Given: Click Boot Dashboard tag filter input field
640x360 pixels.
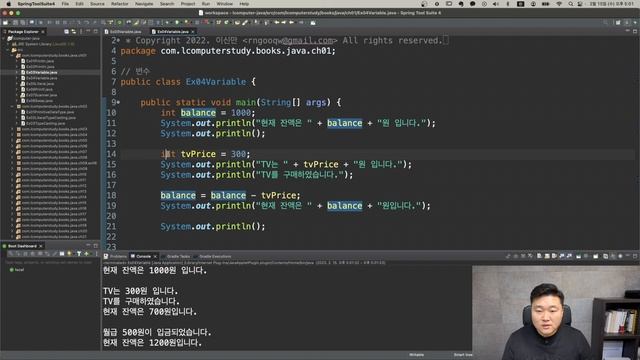Looking at the screenshot, I should pyautogui.click(x=50, y=262).
